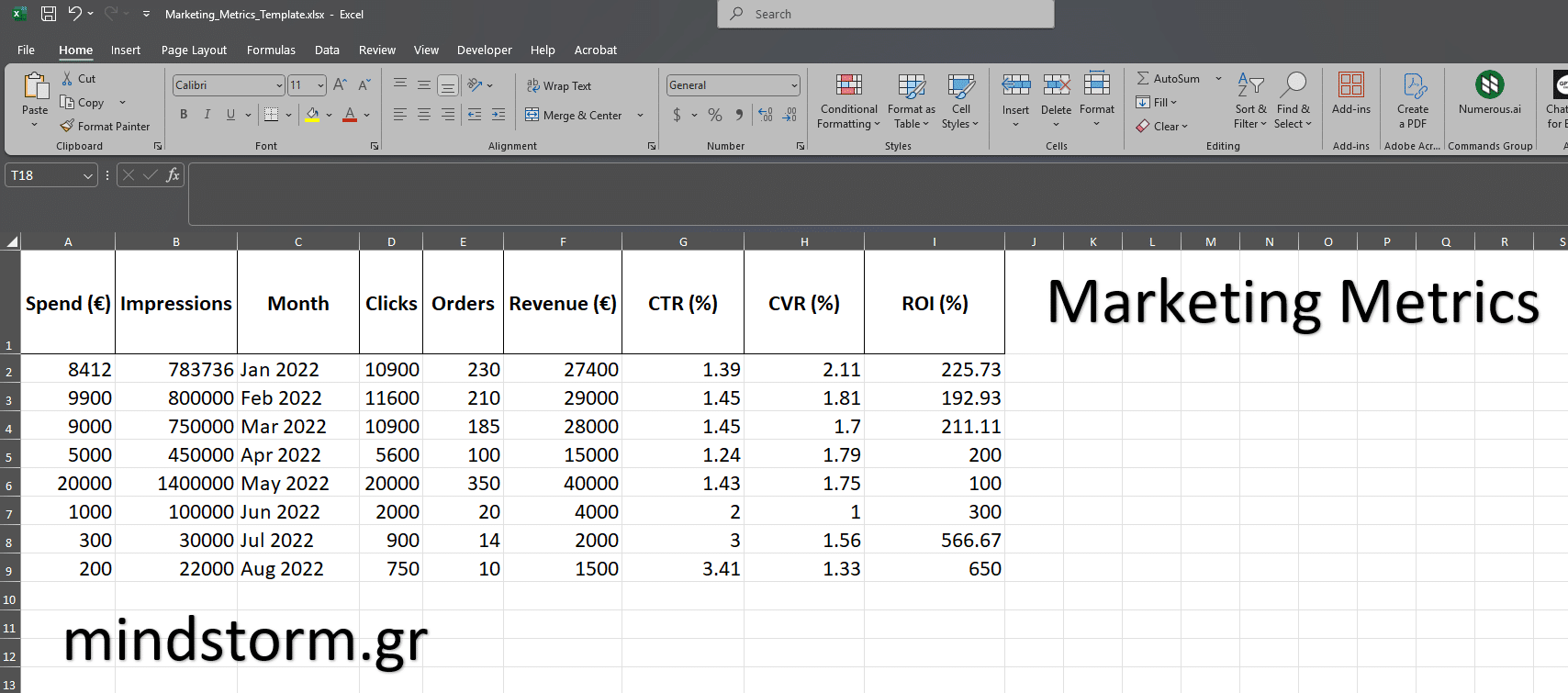Click the Increase Indent icon
The width and height of the screenshot is (1568, 693).
point(498,115)
